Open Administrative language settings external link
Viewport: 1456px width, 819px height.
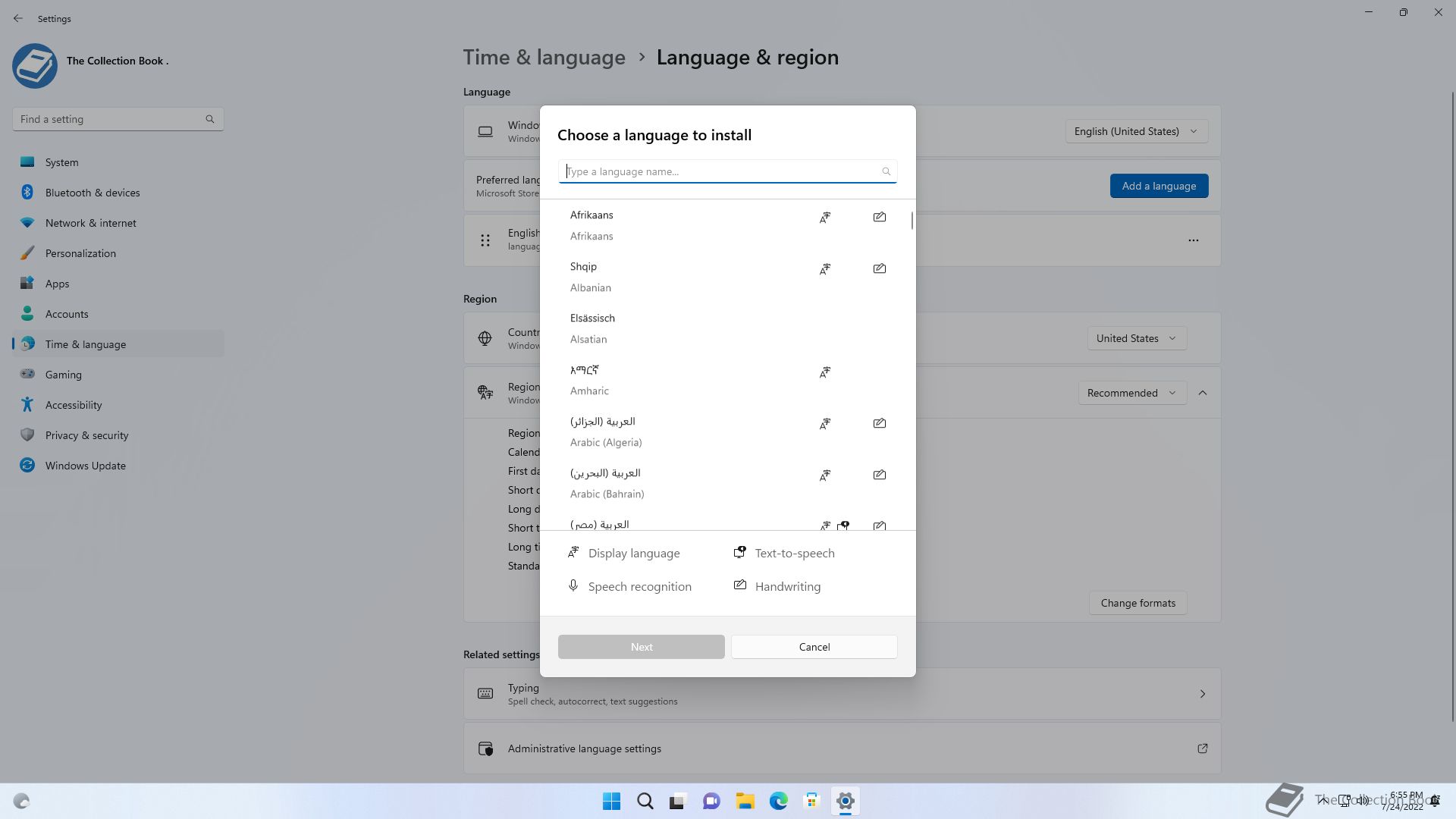pyautogui.click(x=1202, y=748)
